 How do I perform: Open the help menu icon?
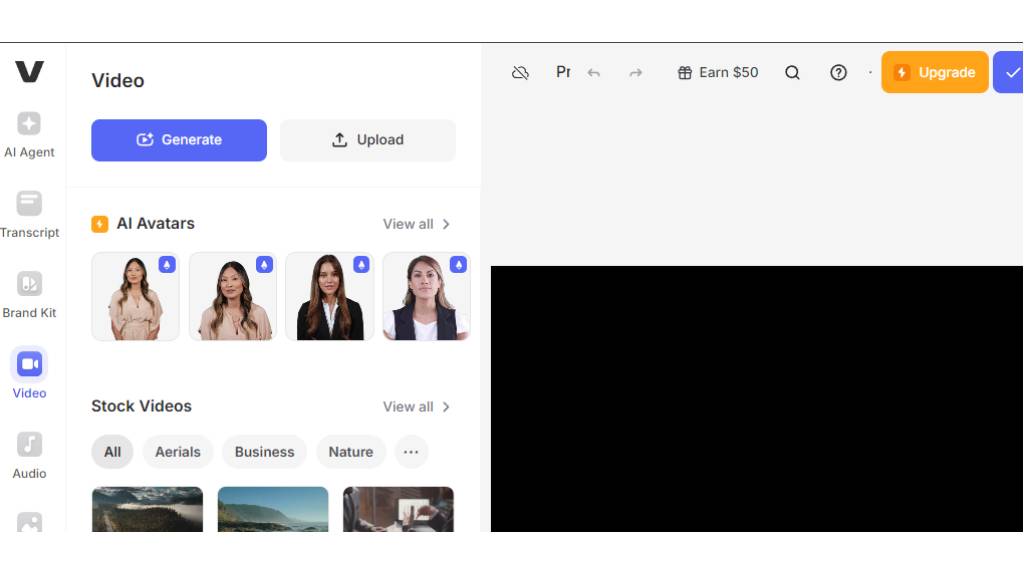(x=838, y=72)
